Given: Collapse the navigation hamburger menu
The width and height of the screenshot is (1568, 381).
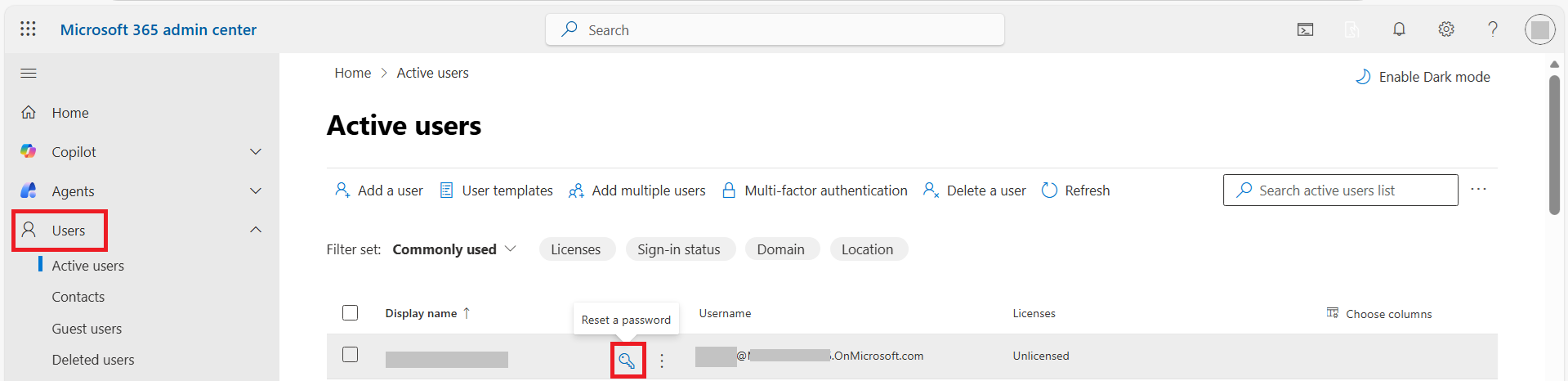Looking at the screenshot, I should click(x=29, y=74).
